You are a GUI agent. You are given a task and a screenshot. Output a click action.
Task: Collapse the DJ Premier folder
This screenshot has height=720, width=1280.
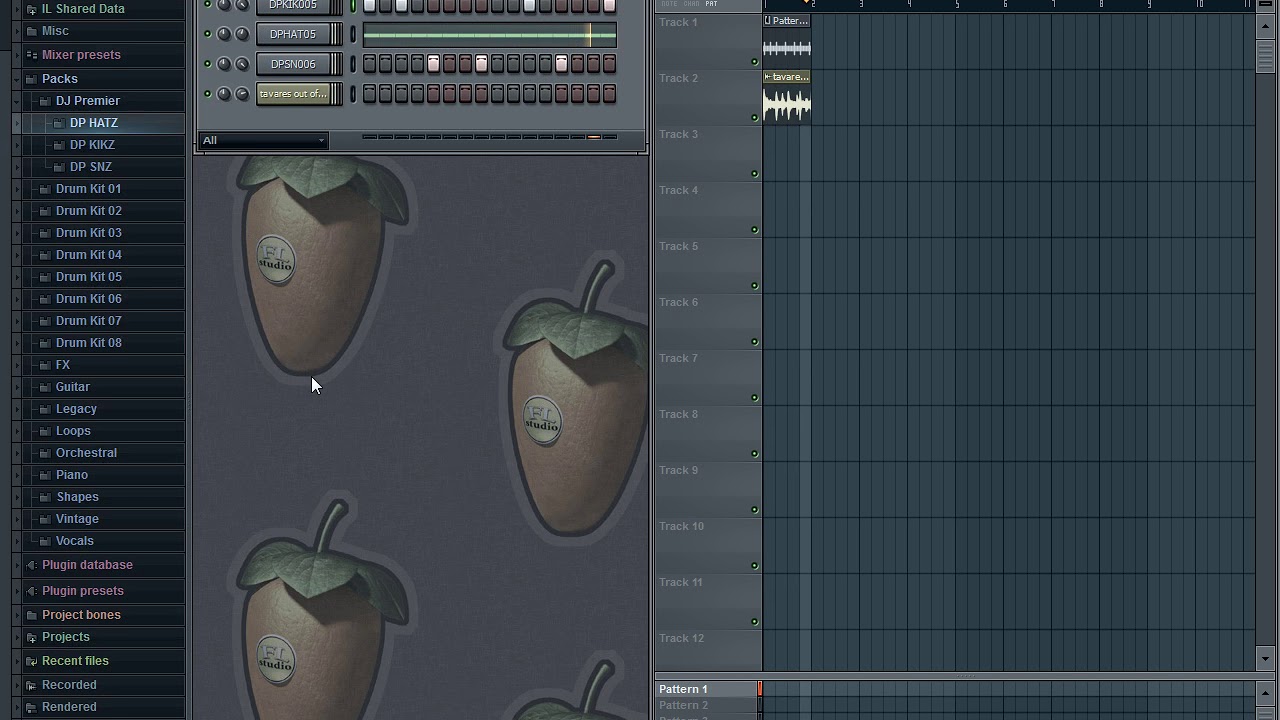point(17,101)
